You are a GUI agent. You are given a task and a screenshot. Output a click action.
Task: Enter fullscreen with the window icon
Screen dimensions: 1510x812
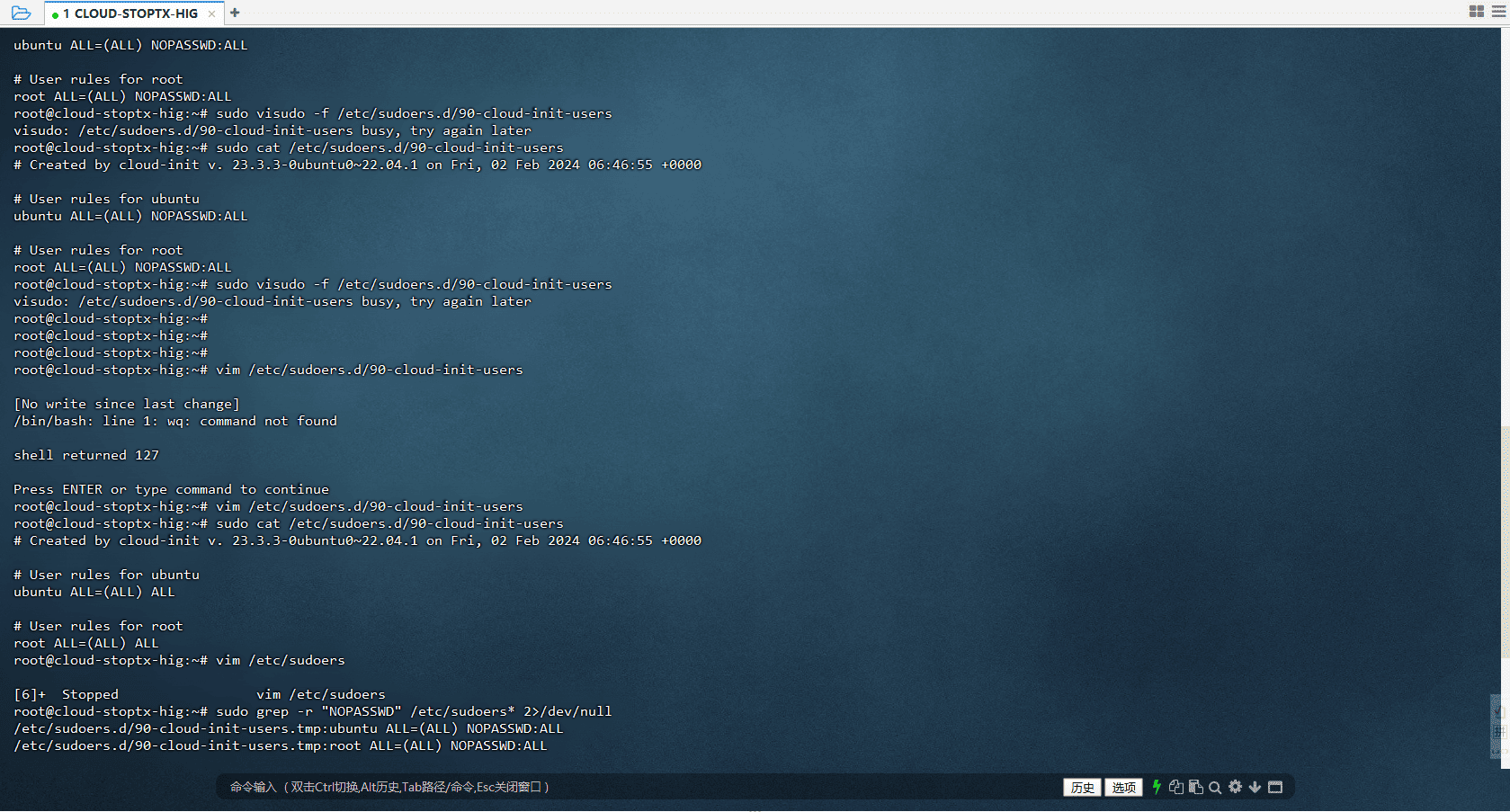[1275, 787]
